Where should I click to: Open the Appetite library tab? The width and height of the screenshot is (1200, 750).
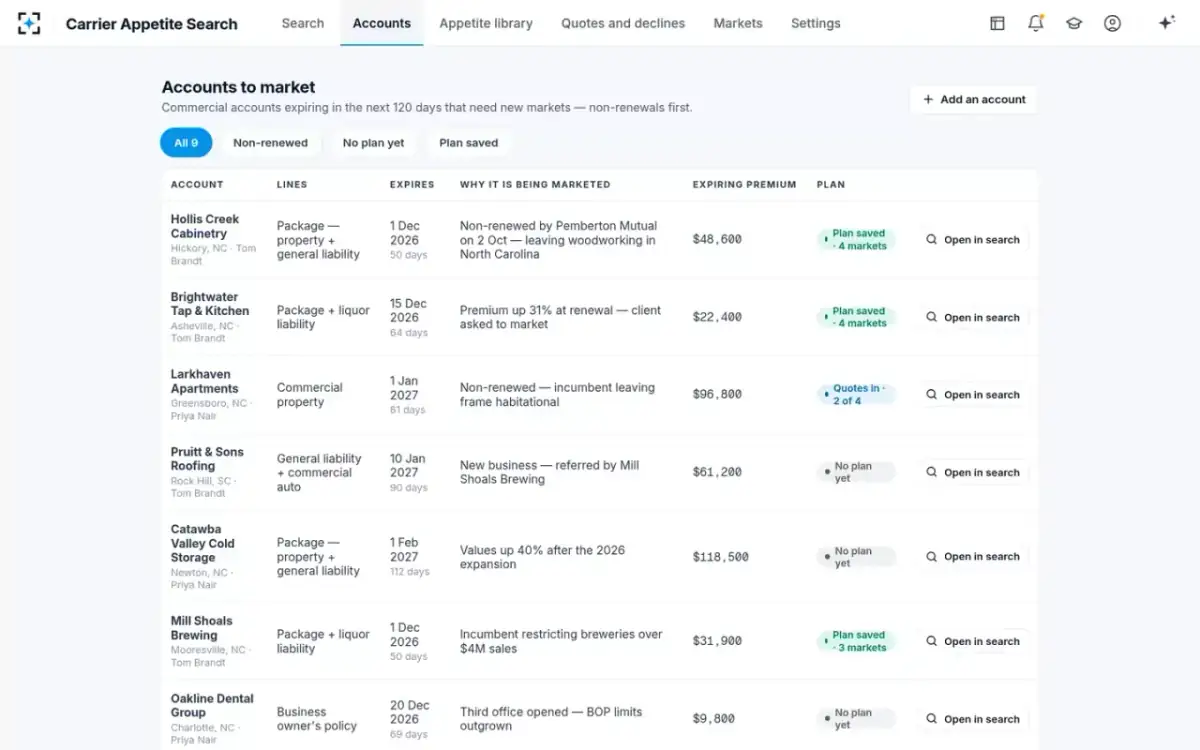click(486, 23)
